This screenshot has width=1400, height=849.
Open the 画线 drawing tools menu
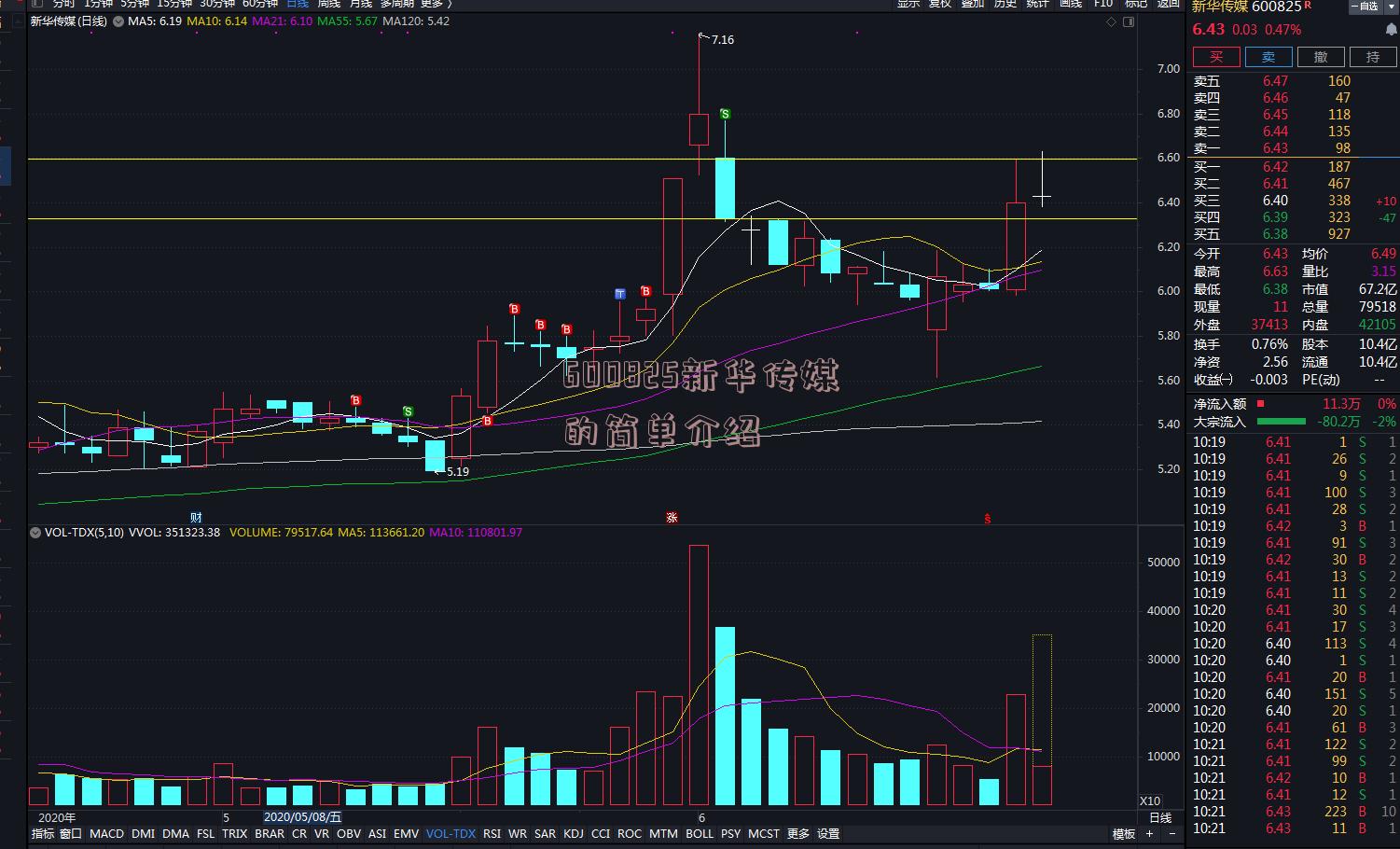1071,4
